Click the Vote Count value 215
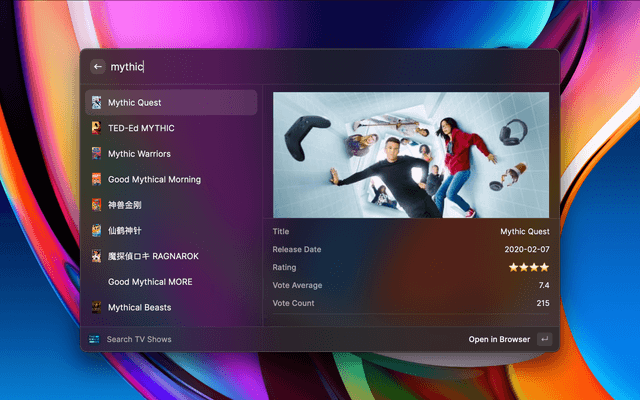640x400 pixels. [542, 303]
